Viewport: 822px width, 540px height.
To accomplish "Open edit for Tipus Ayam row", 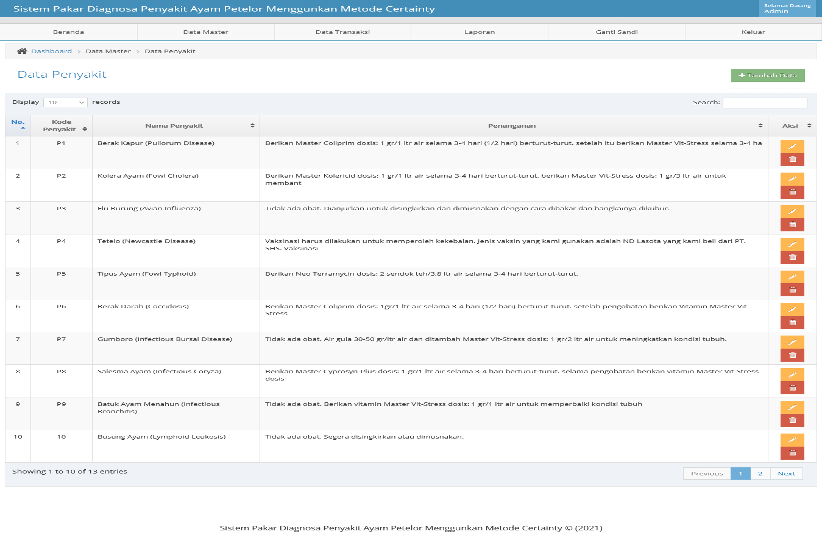I will (x=792, y=277).
